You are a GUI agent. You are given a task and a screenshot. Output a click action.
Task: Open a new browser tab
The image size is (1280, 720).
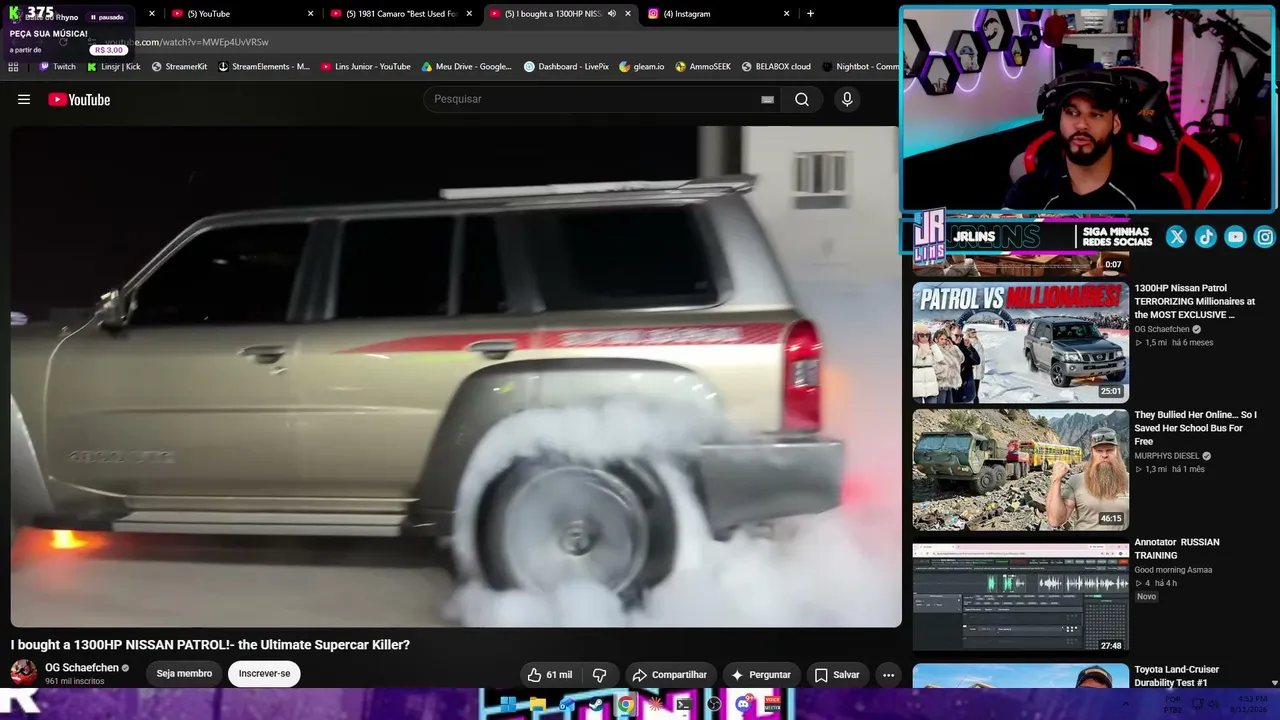pos(810,14)
